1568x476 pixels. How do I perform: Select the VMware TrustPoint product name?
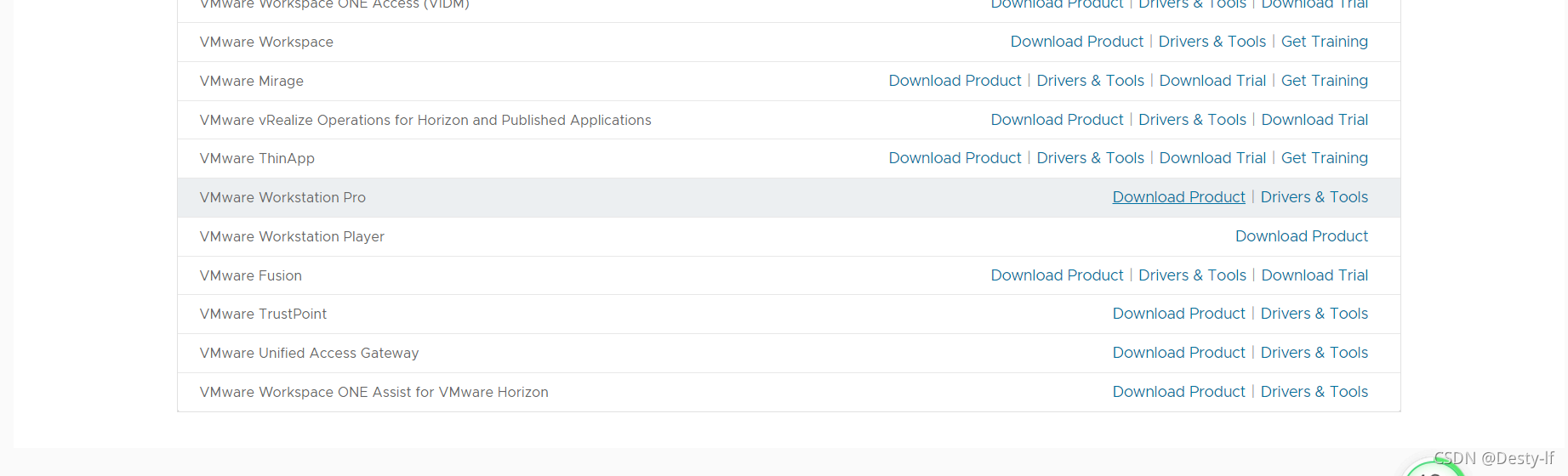pos(263,314)
